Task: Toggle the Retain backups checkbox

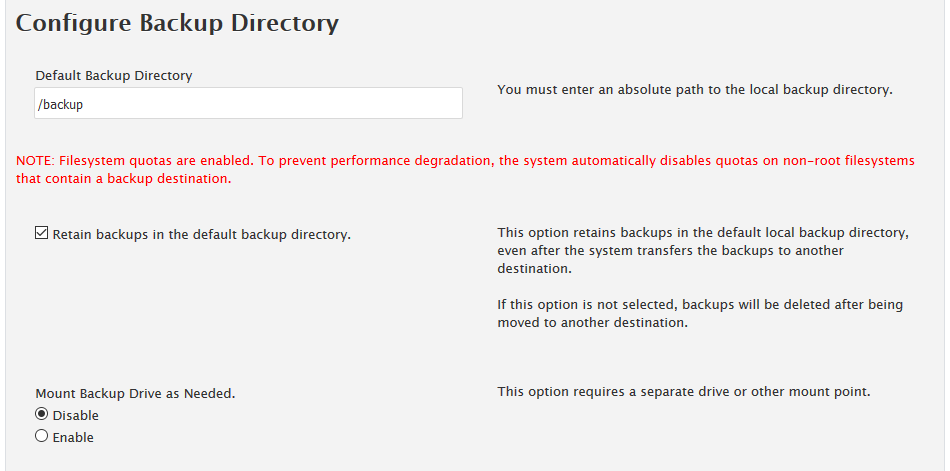Action: (42, 234)
